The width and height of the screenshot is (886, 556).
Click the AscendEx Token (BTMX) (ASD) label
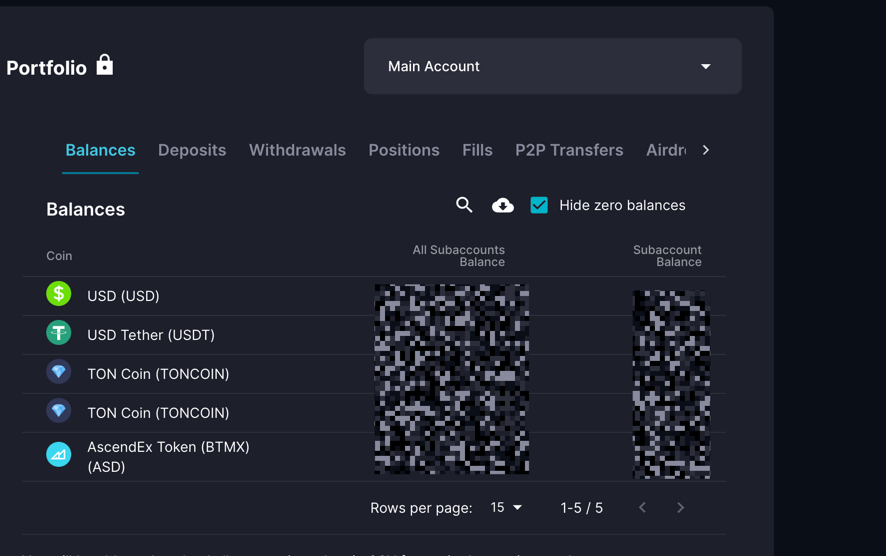[x=168, y=457]
